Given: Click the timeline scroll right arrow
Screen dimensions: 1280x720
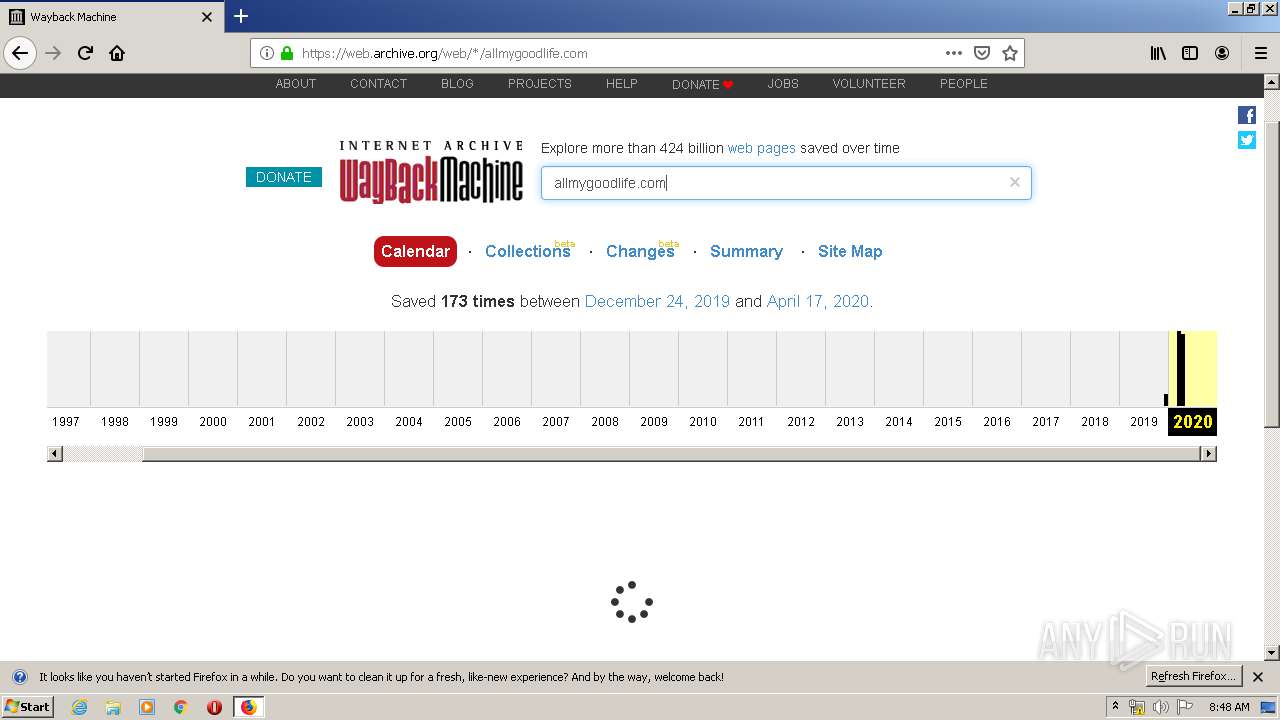Looking at the screenshot, I should [1208, 454].
